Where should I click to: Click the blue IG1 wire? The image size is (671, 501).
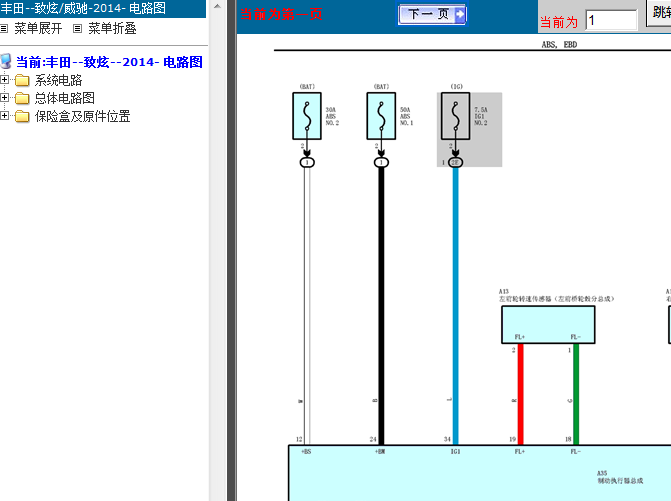[456, 306]
